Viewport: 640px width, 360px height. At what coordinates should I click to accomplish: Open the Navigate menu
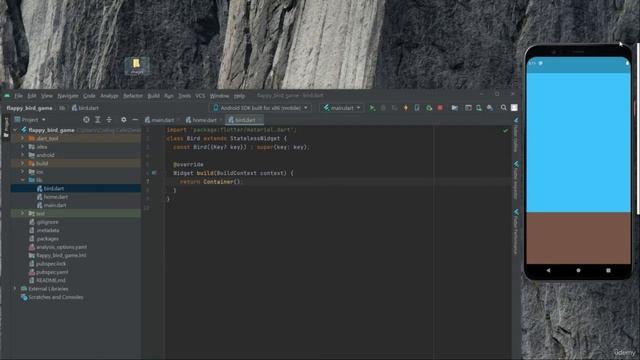coord(68,96)
